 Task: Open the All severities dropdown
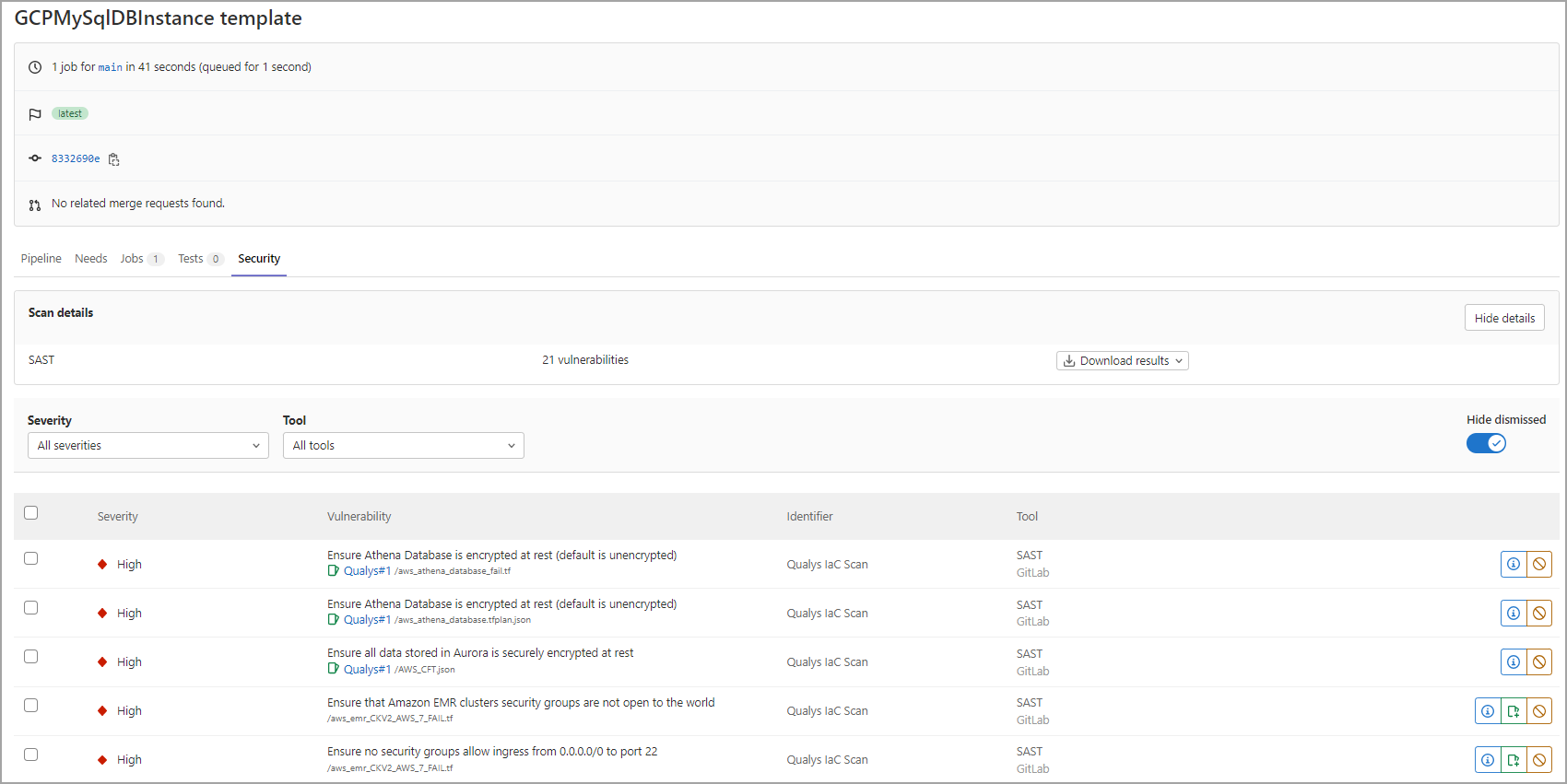click(x=148, y=446)
